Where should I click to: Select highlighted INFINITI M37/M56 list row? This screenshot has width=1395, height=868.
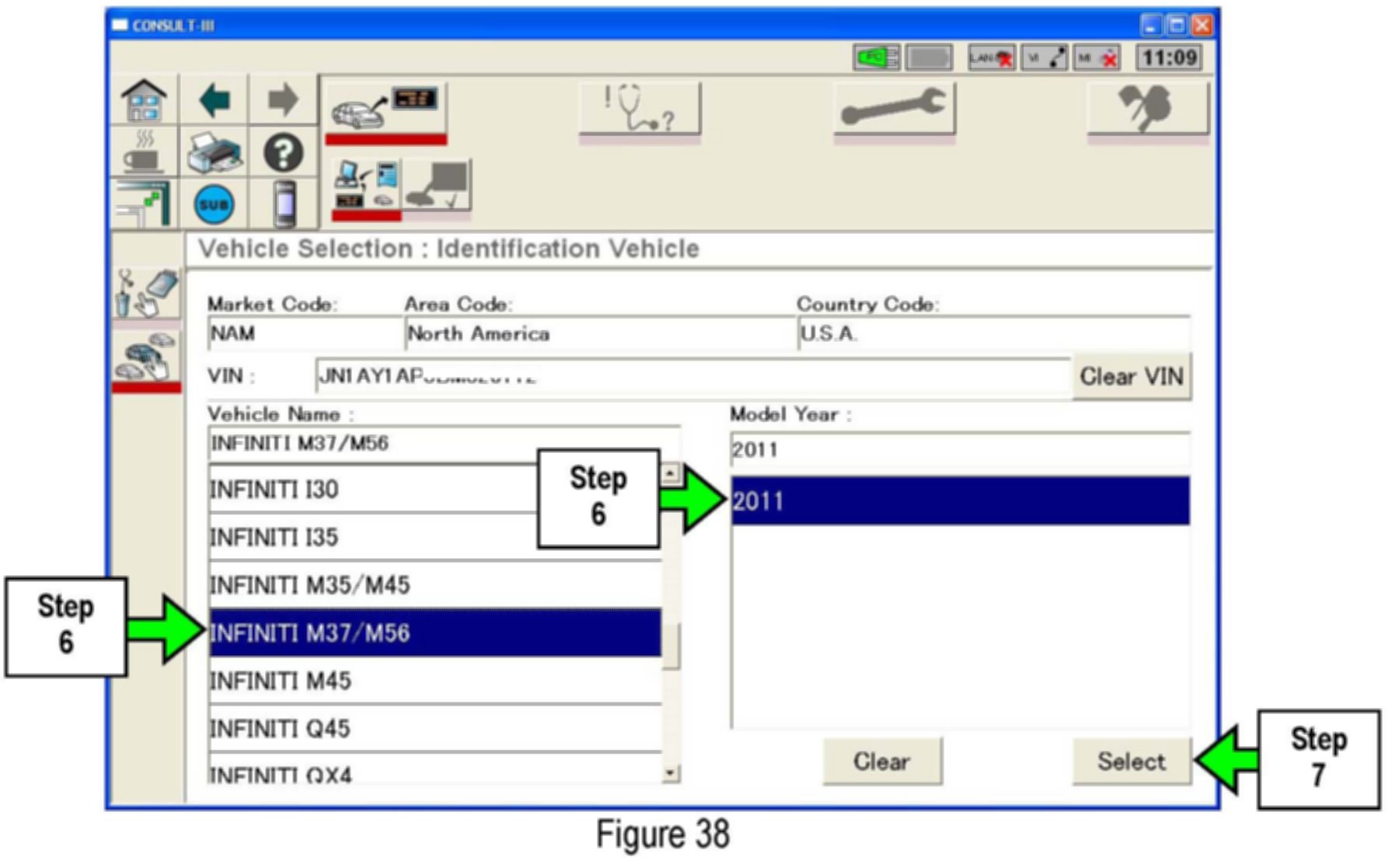pos(435,633)
